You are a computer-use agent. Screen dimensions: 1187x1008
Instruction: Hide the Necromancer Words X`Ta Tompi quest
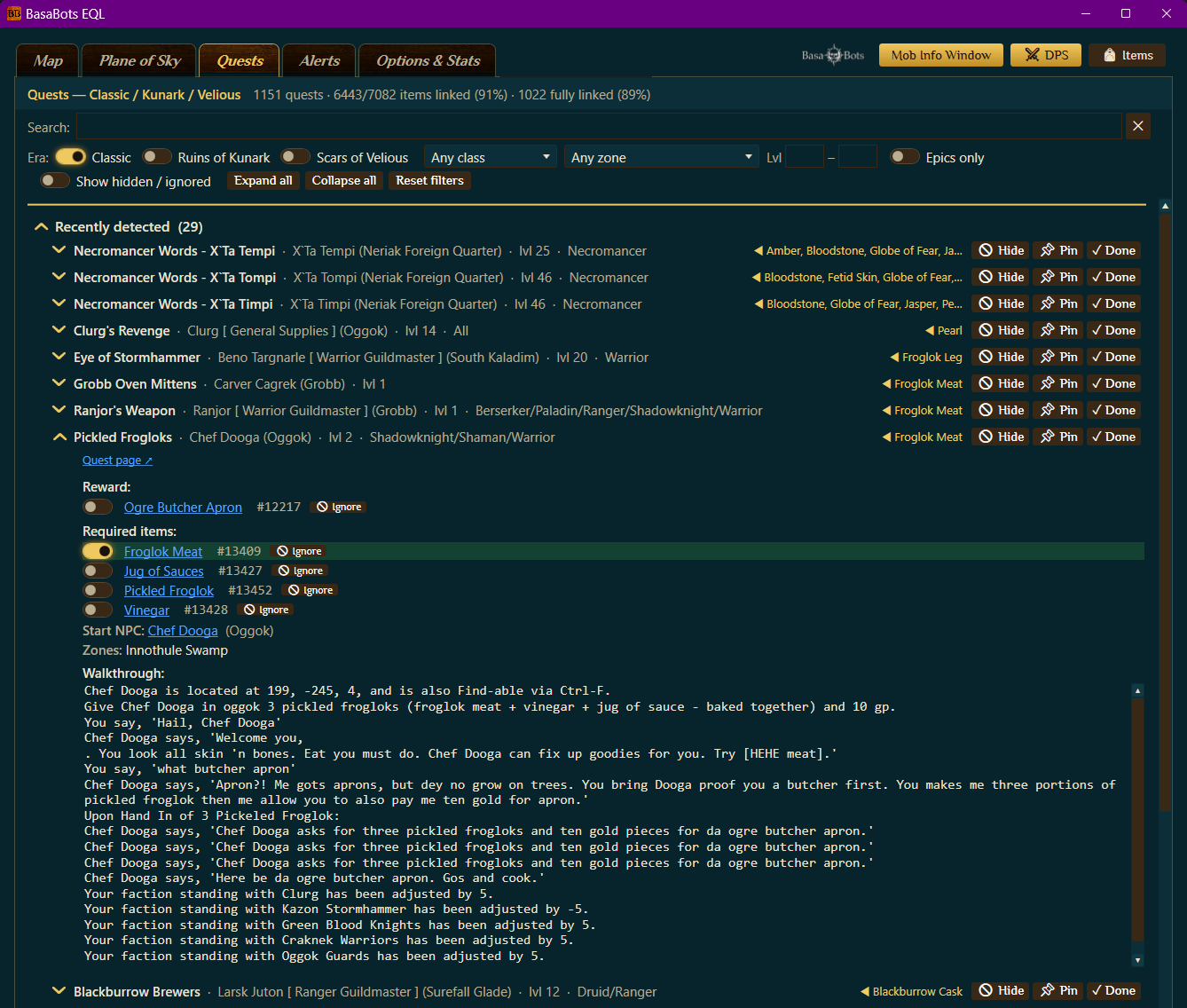point(1001,277)
